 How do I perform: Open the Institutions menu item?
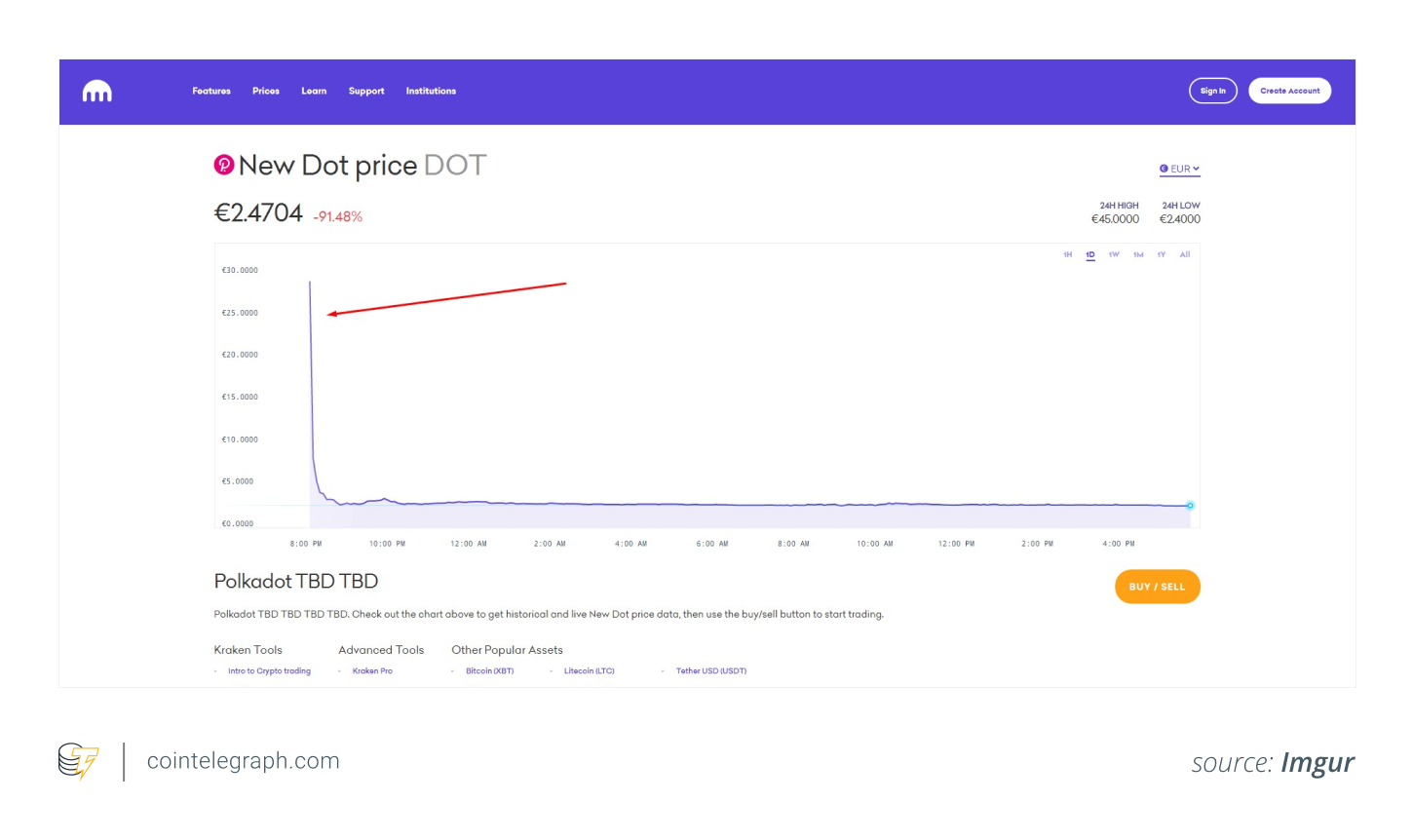coord(431,92)
